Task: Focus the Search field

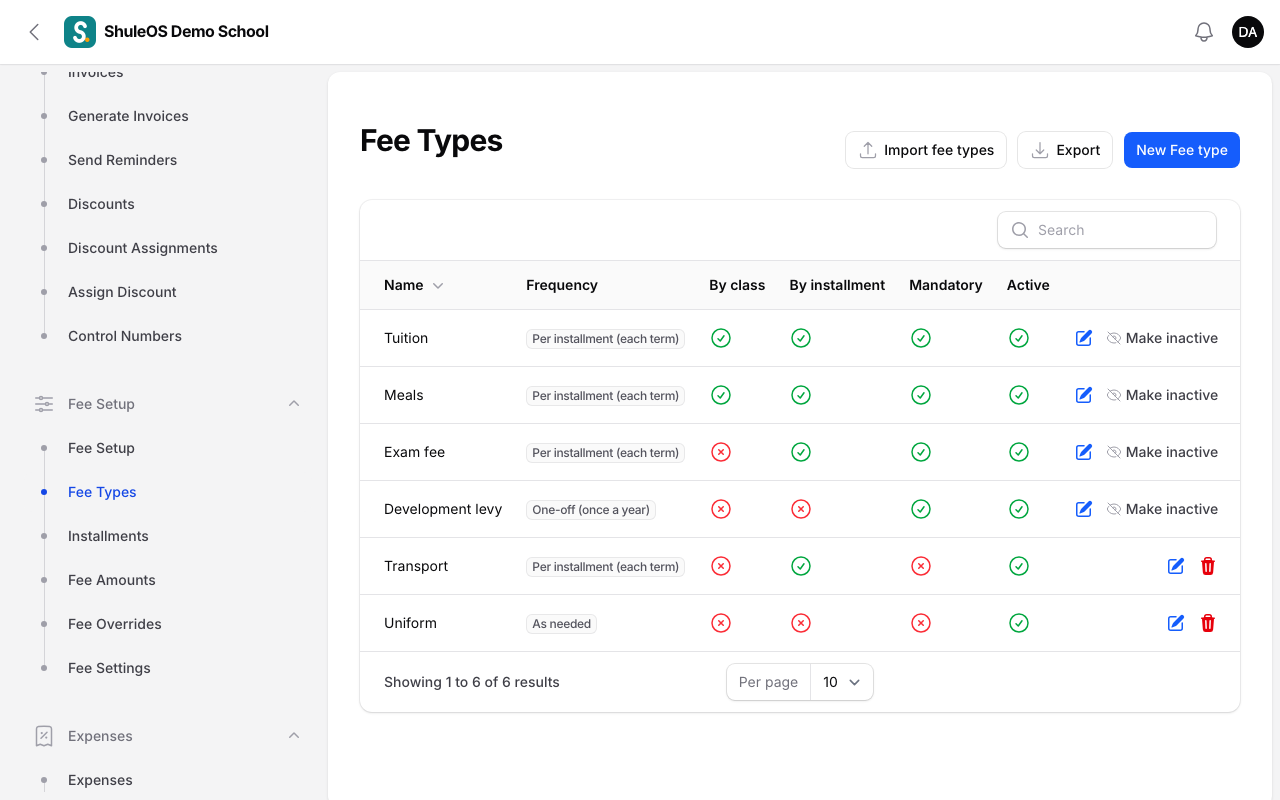Action: (x=1107, y=230)
